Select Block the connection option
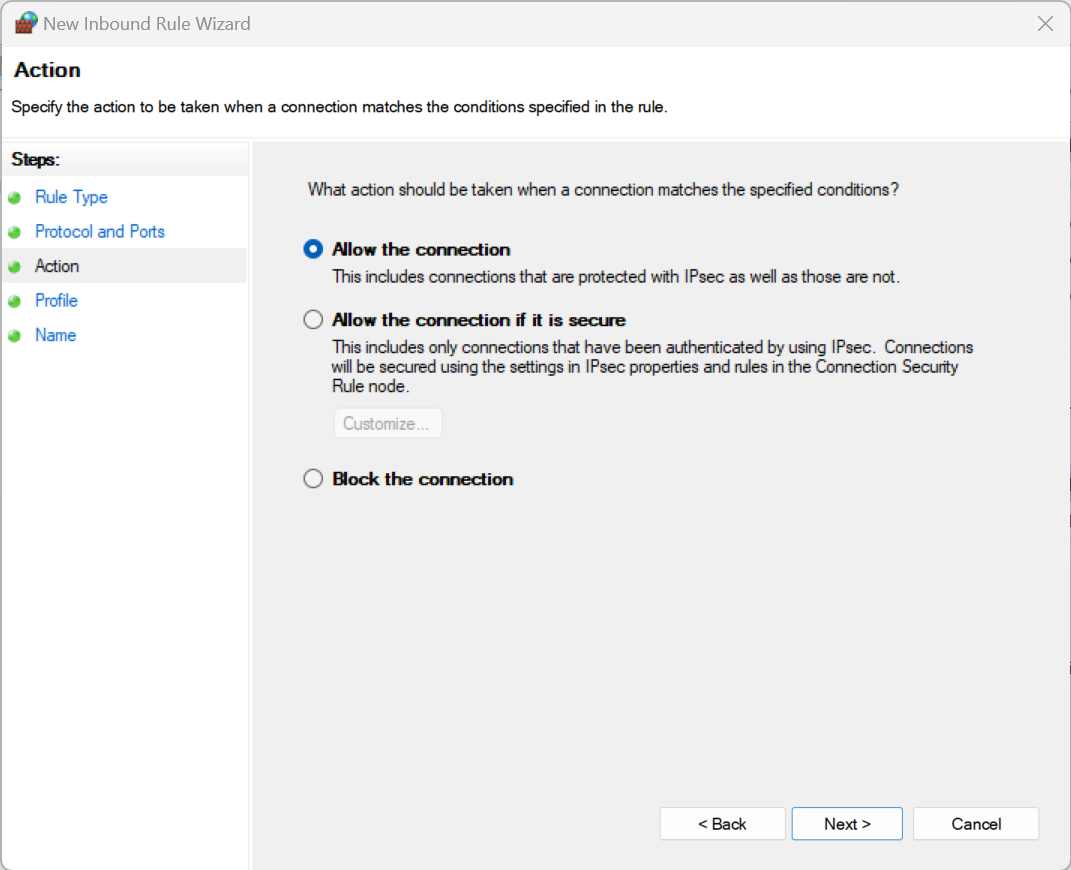Image resolution: width=1071 pixels, height=870 pixels. 314,479
